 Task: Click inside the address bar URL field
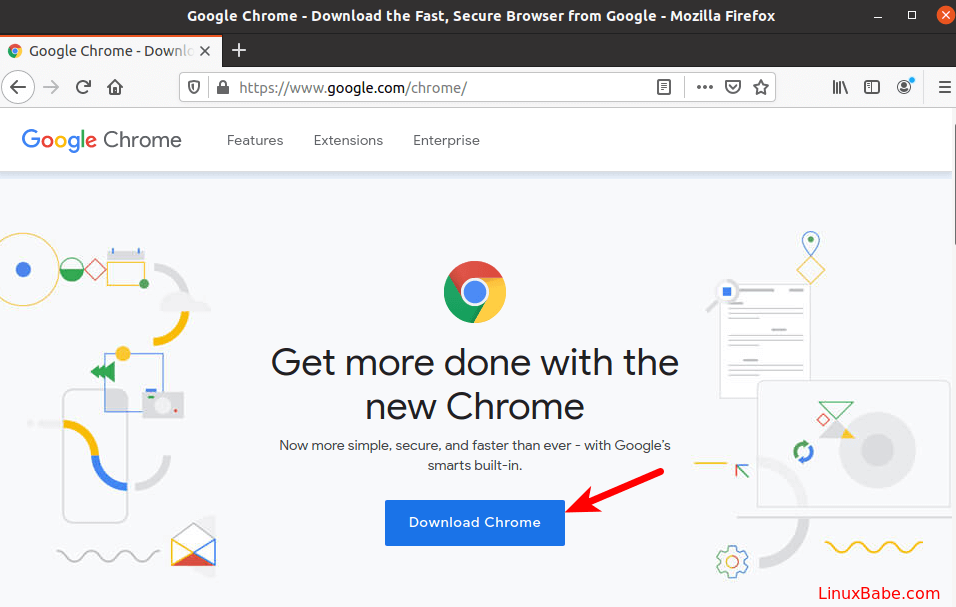(400, 87)
